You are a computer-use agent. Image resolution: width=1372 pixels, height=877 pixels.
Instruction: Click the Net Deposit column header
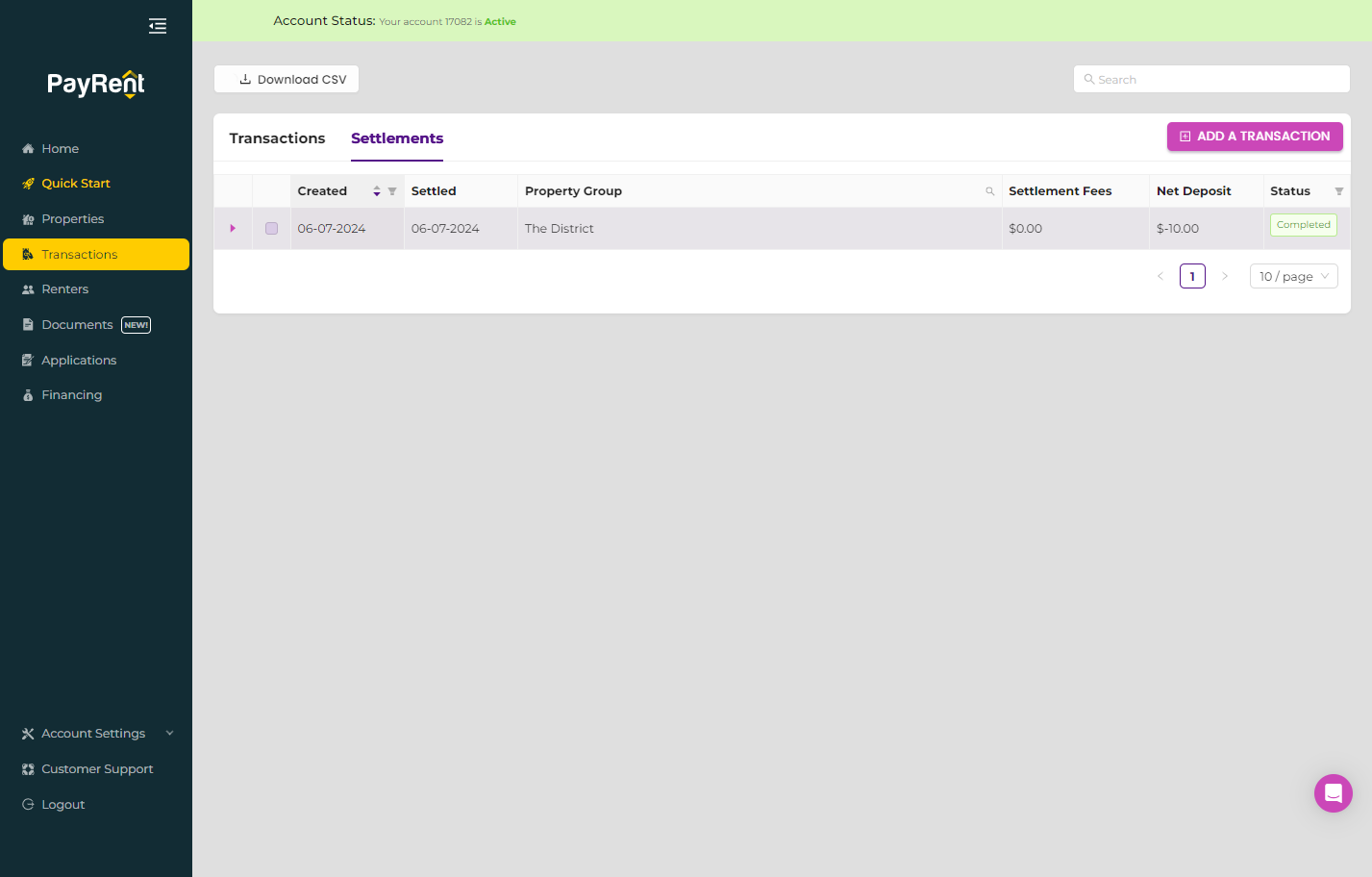[x=1206, y=191]
